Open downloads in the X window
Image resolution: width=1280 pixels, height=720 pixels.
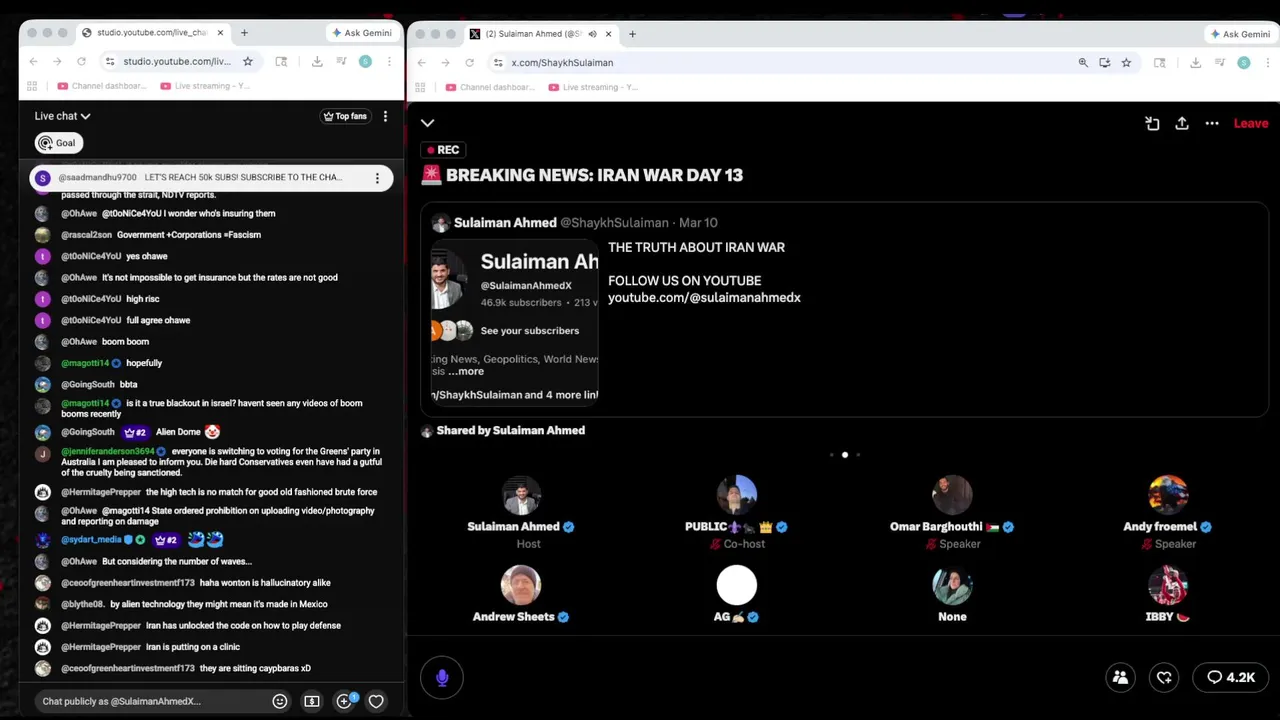1195,62
